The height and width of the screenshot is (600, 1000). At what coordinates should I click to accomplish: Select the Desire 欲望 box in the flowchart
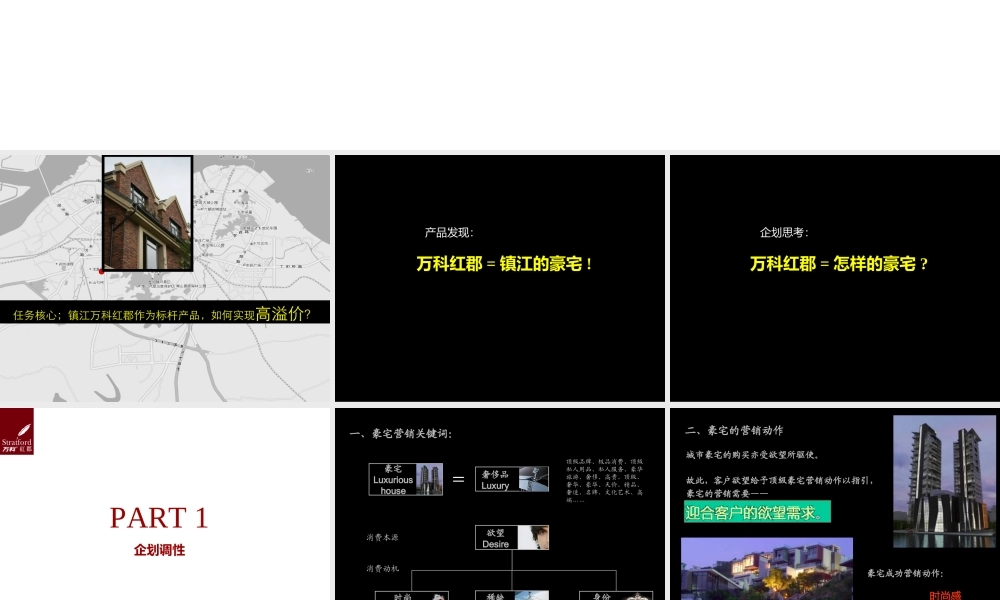[512, 537]
